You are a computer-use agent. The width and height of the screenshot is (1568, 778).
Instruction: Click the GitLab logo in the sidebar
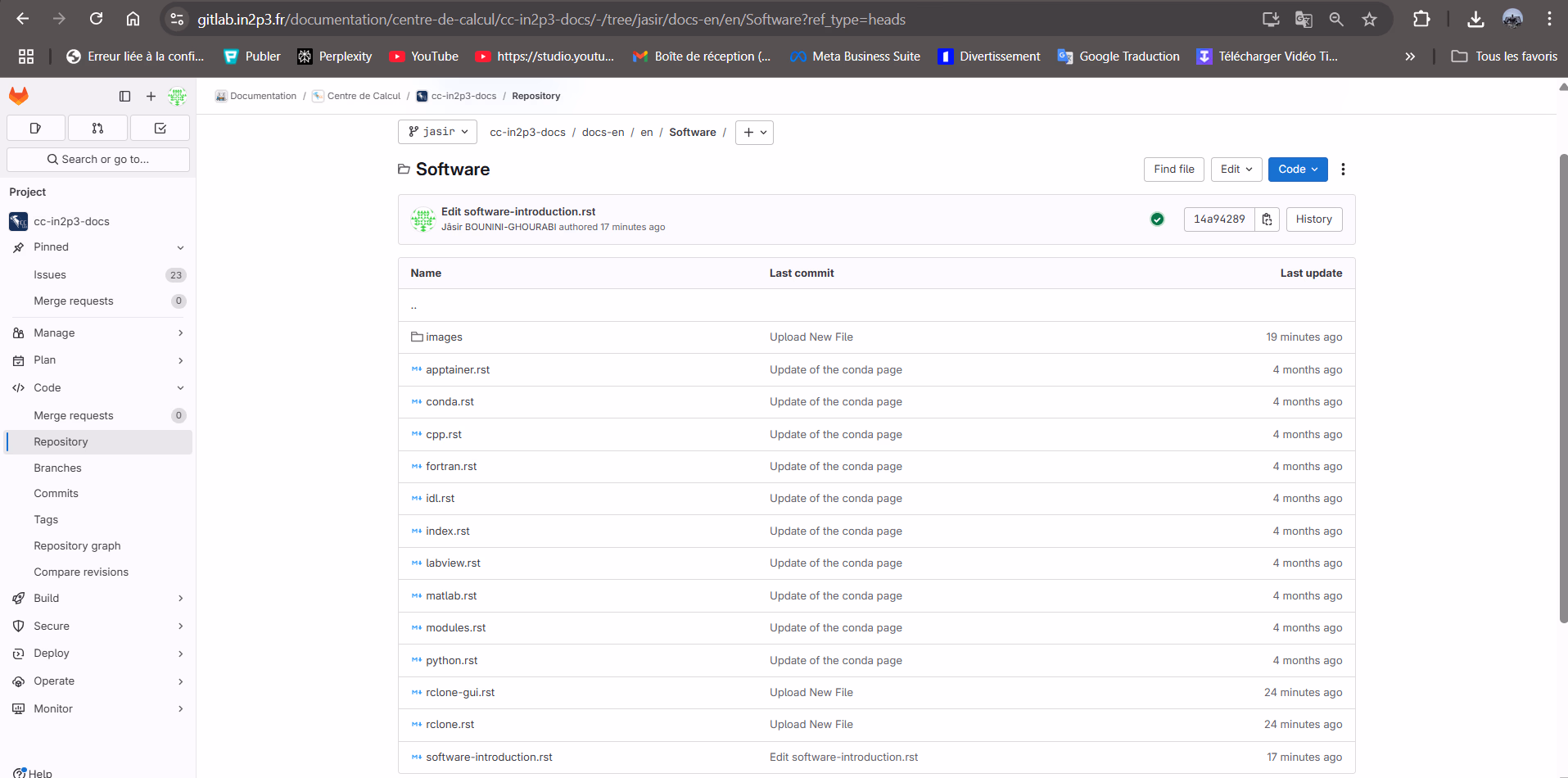click(18, 96)
